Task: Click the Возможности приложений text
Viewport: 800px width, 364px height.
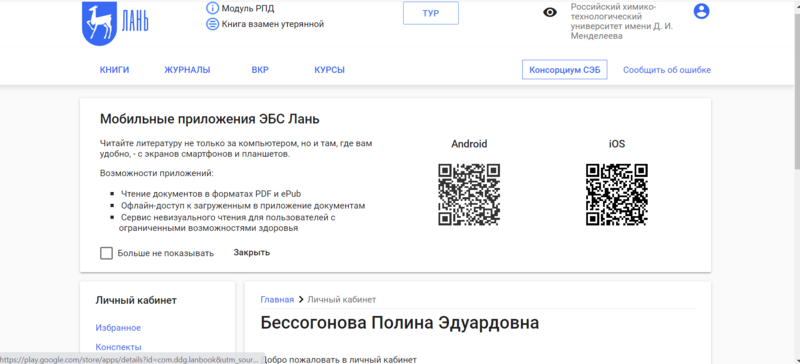Action: [x=157, y=173]
